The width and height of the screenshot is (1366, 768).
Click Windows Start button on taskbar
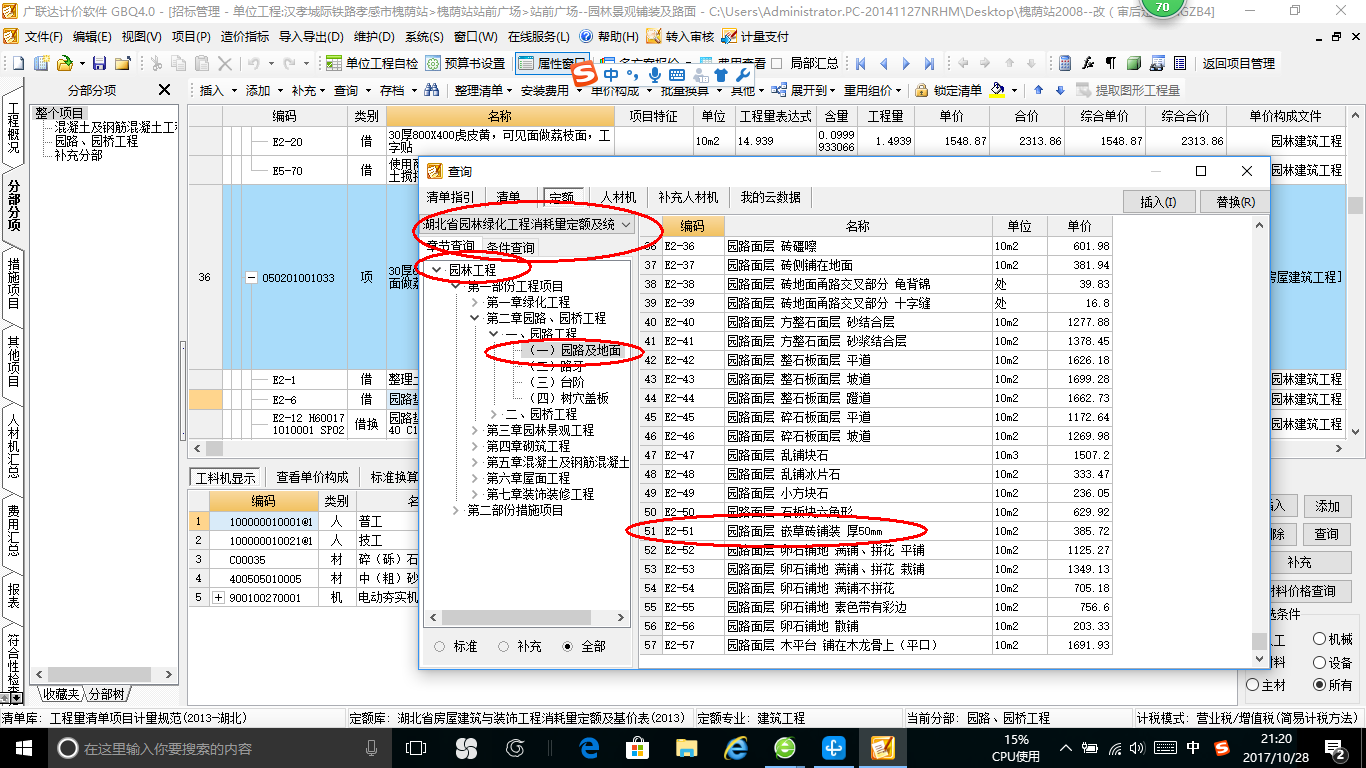click(x=23, y=747)
